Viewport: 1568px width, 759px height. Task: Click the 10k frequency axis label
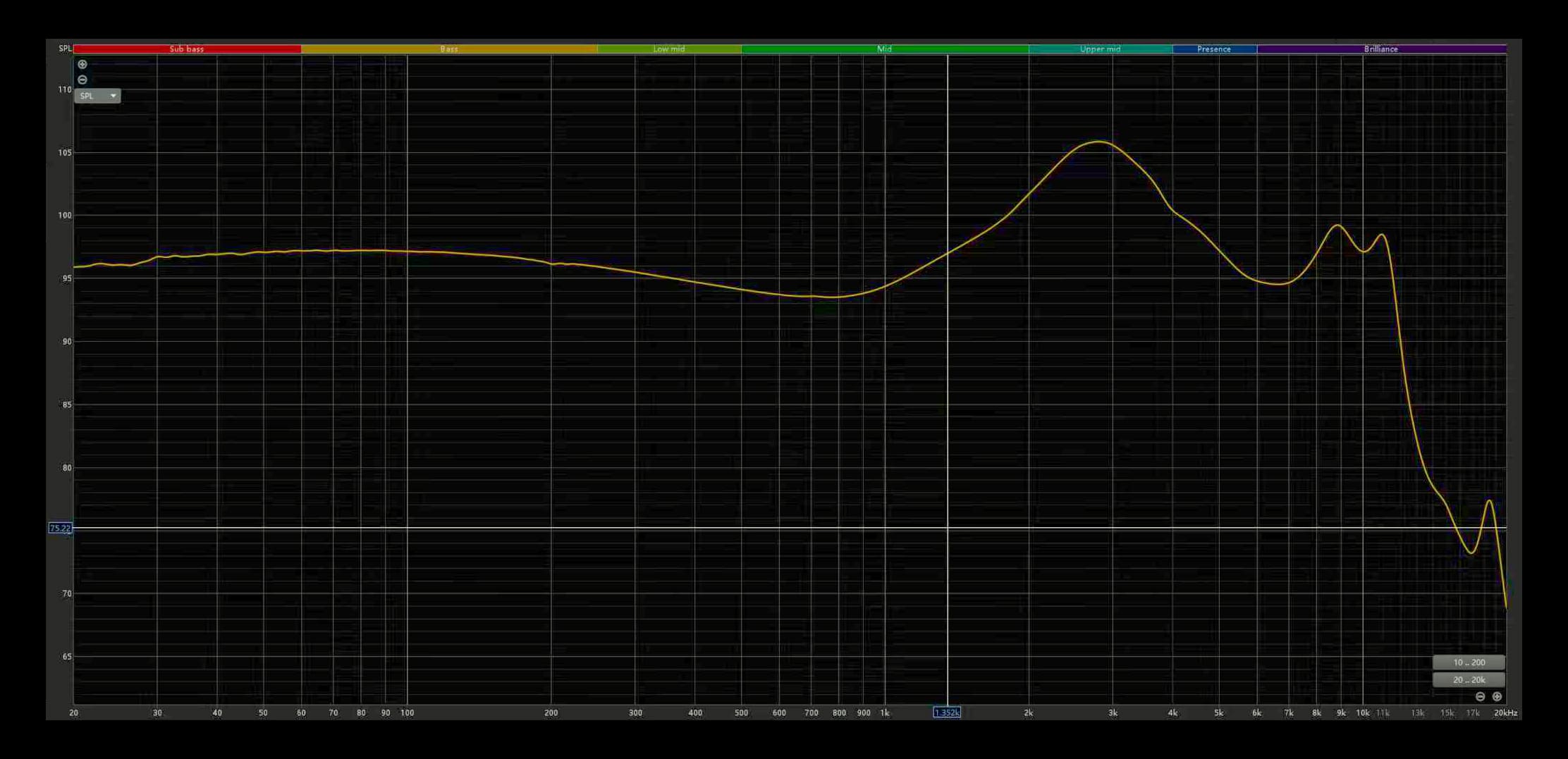click(x=1363, y=713)
